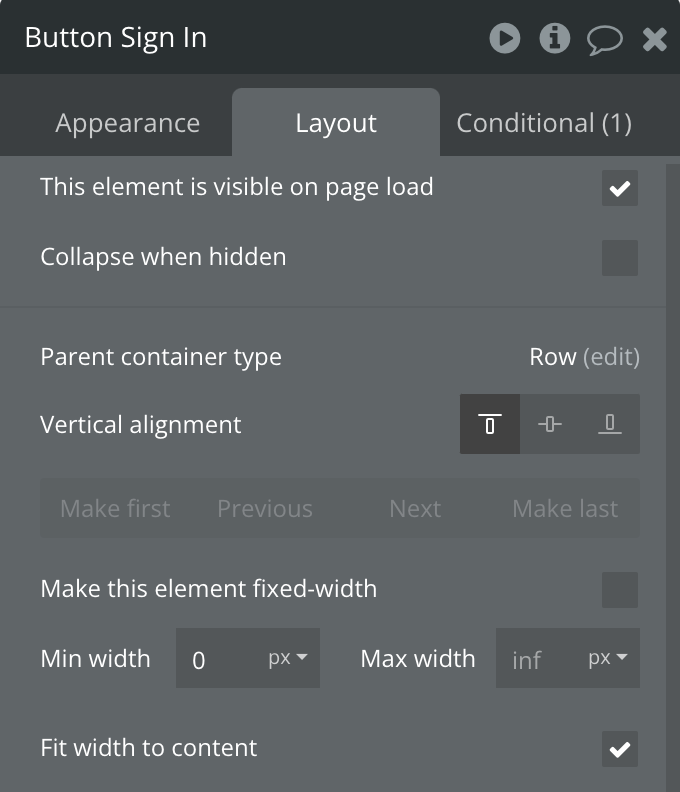This screenshot has height=792, width=680.
Task: Click the (edit) parent container link
Action: pos(611,357)
